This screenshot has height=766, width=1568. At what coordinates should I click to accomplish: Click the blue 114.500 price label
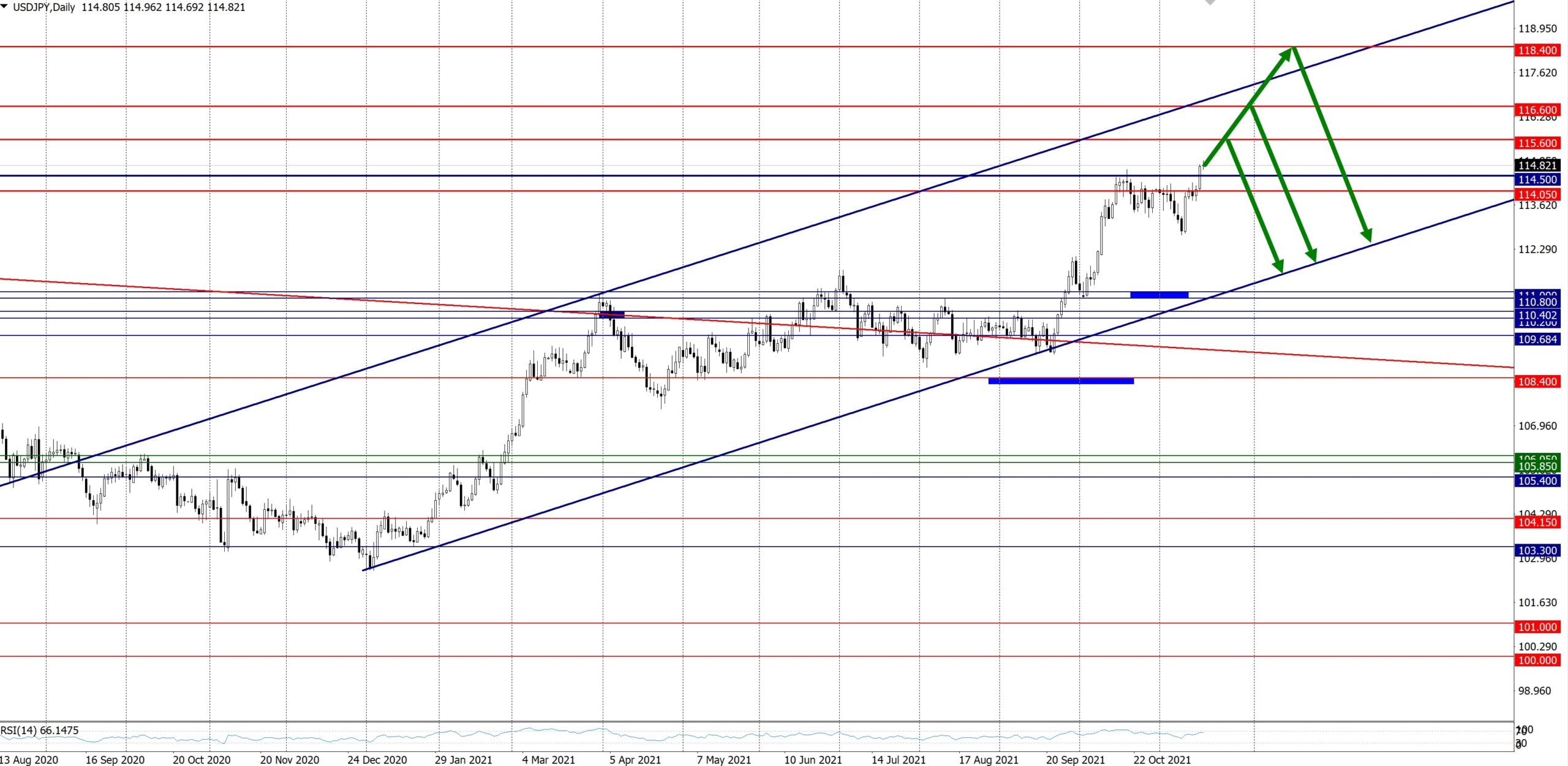(1537, 180)
